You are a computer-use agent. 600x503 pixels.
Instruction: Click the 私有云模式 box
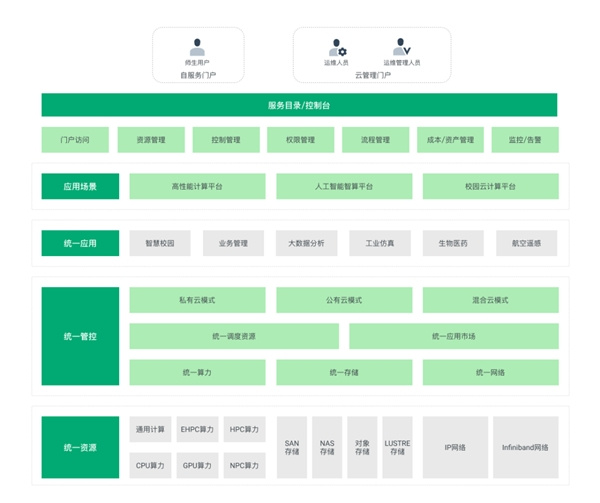click(x=197, y=300)
